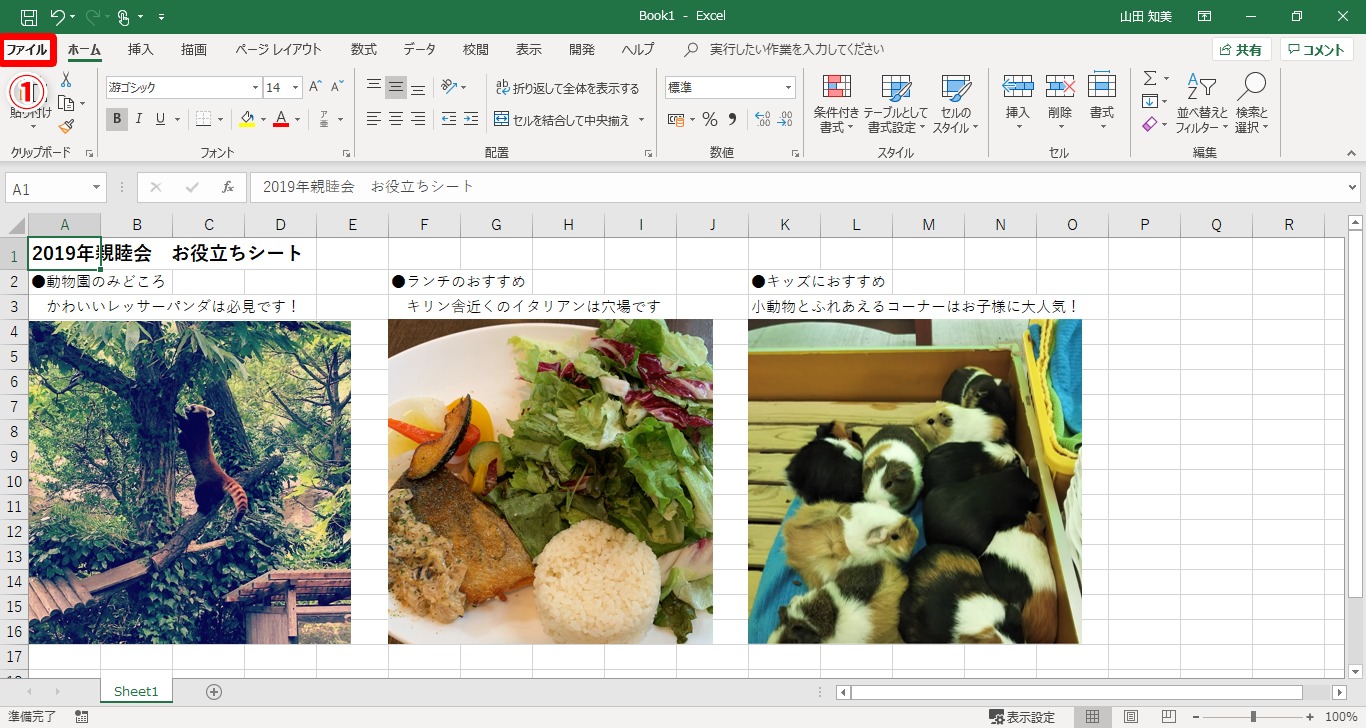
Task: Open テーブルとして書式設定 gallery
Action: (x=896, y=104)
